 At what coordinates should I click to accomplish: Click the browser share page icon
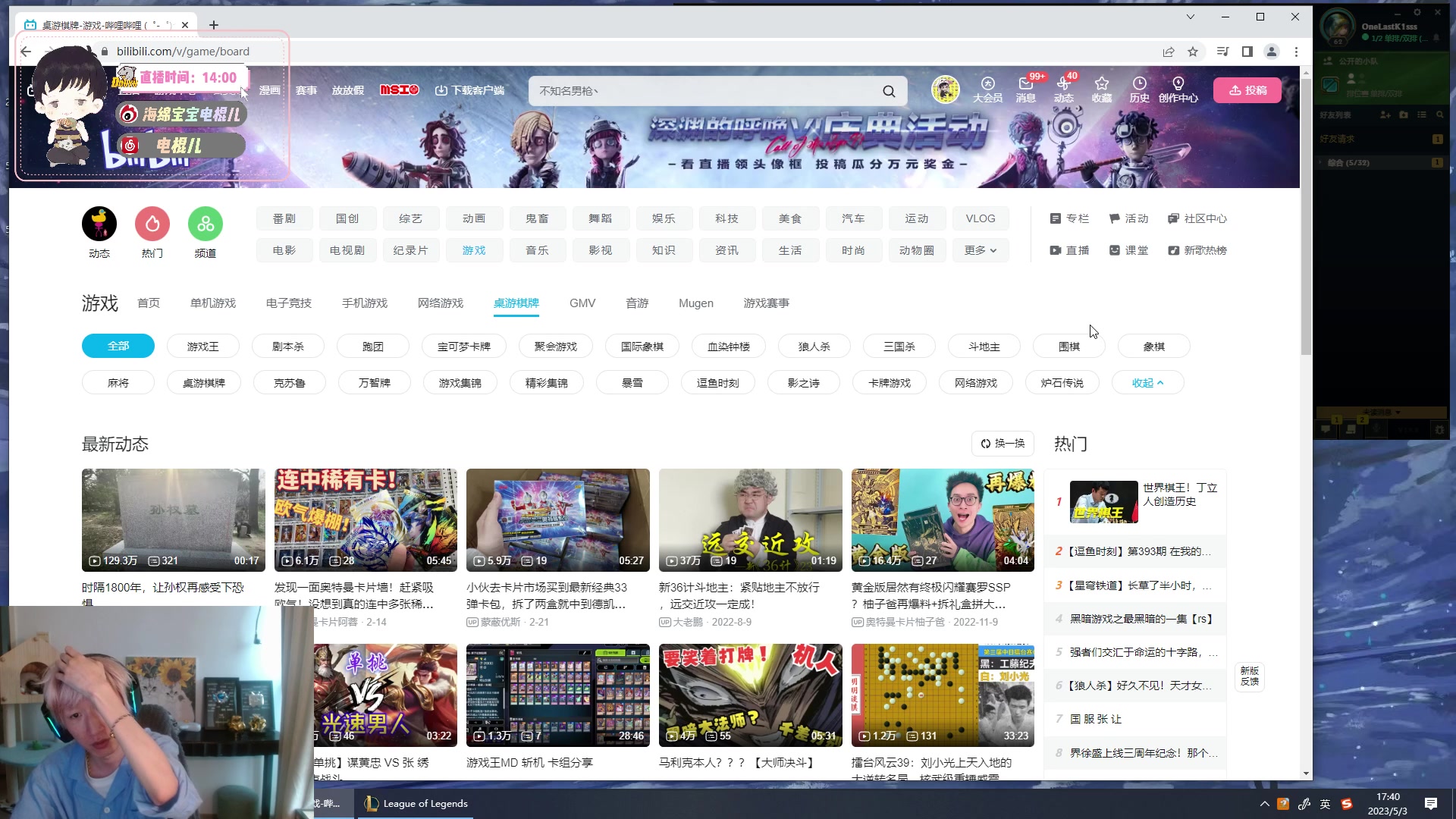(1169, 52)
